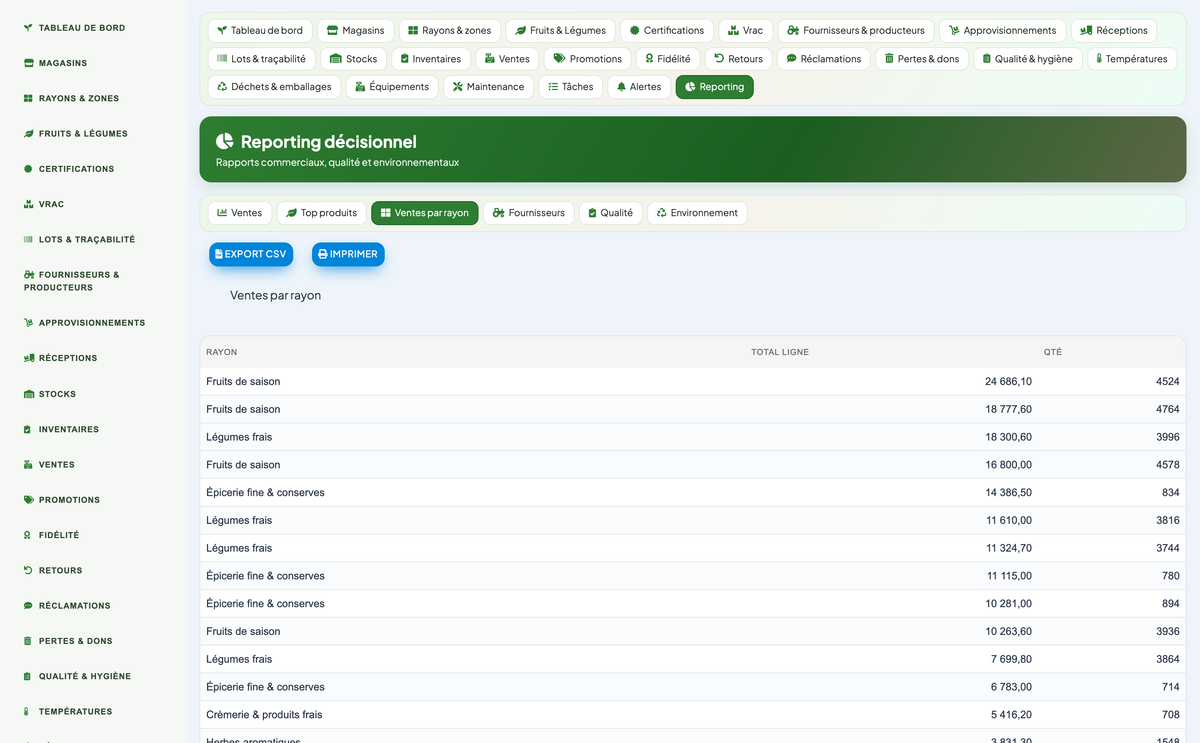Click the bell icon on Alertes chip
The width and height of the screenshot is (1200, 743).
(622, 87)
